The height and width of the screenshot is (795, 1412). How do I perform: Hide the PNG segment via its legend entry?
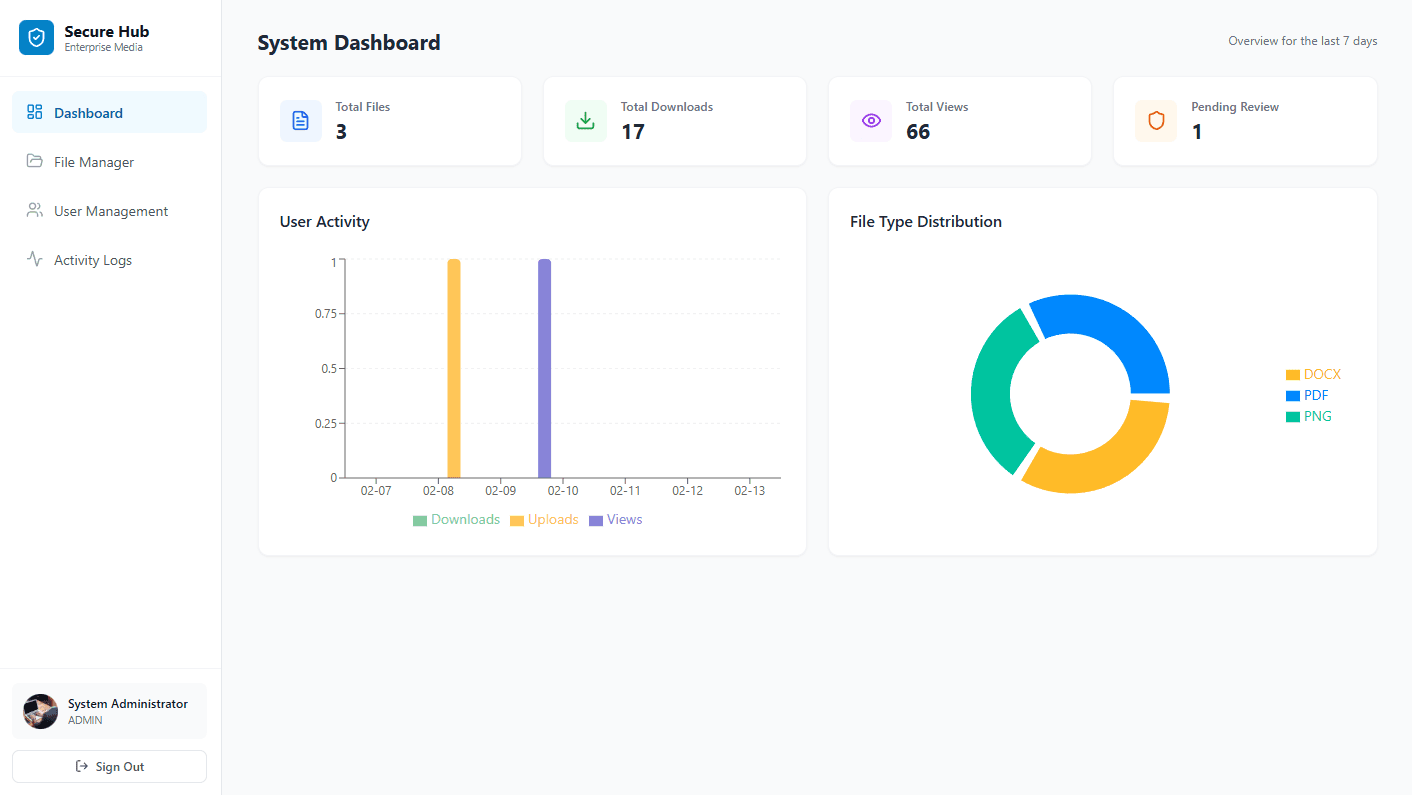coord(1309,415)
